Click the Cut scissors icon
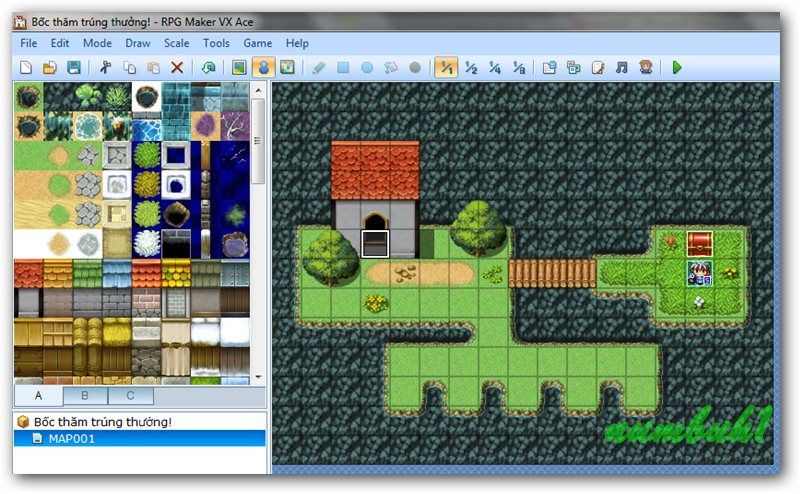The width and height of the screenshot is (800, 494). (x=105, y=67)
